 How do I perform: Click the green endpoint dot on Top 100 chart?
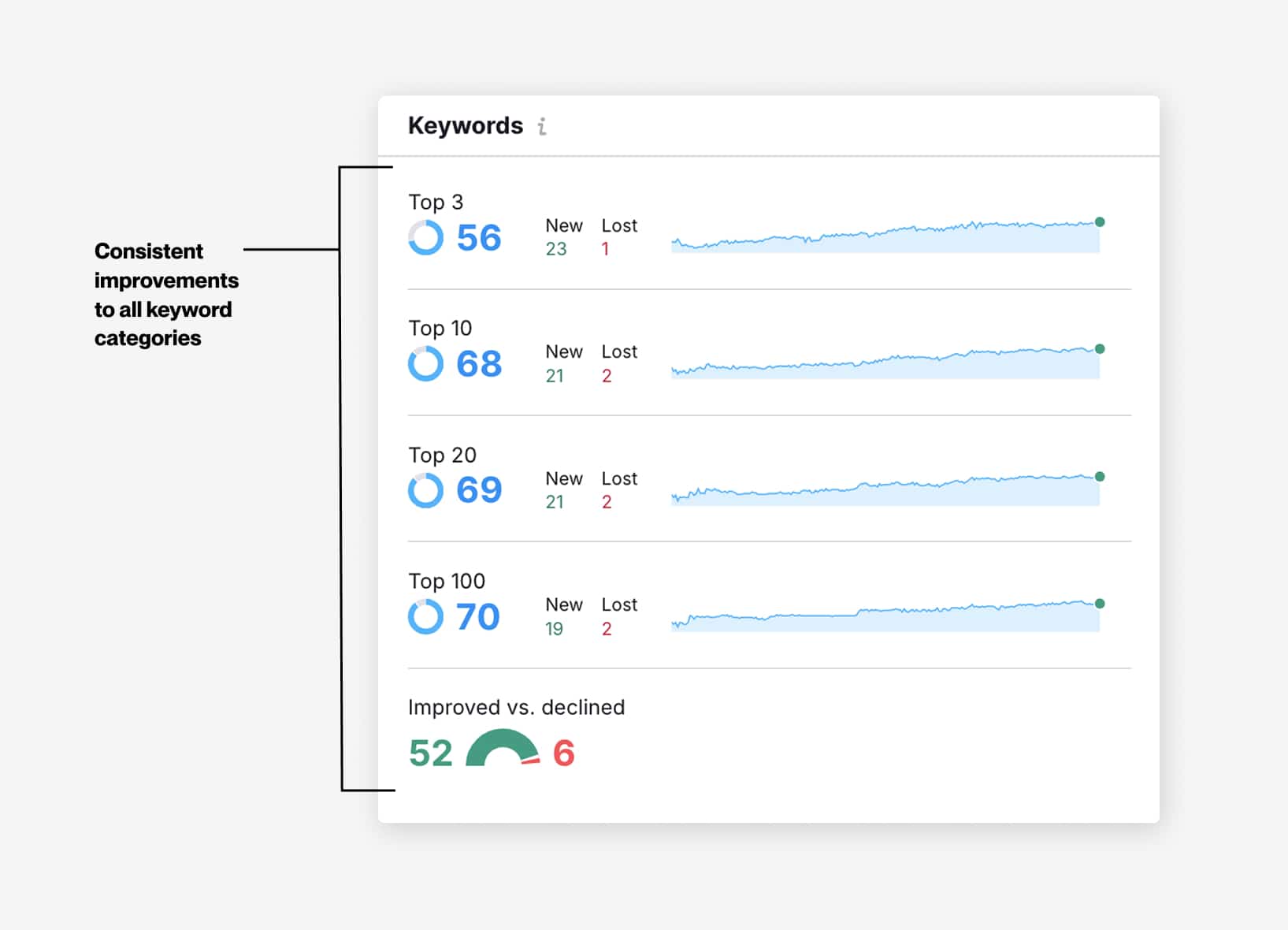[x=1100, y=604]
